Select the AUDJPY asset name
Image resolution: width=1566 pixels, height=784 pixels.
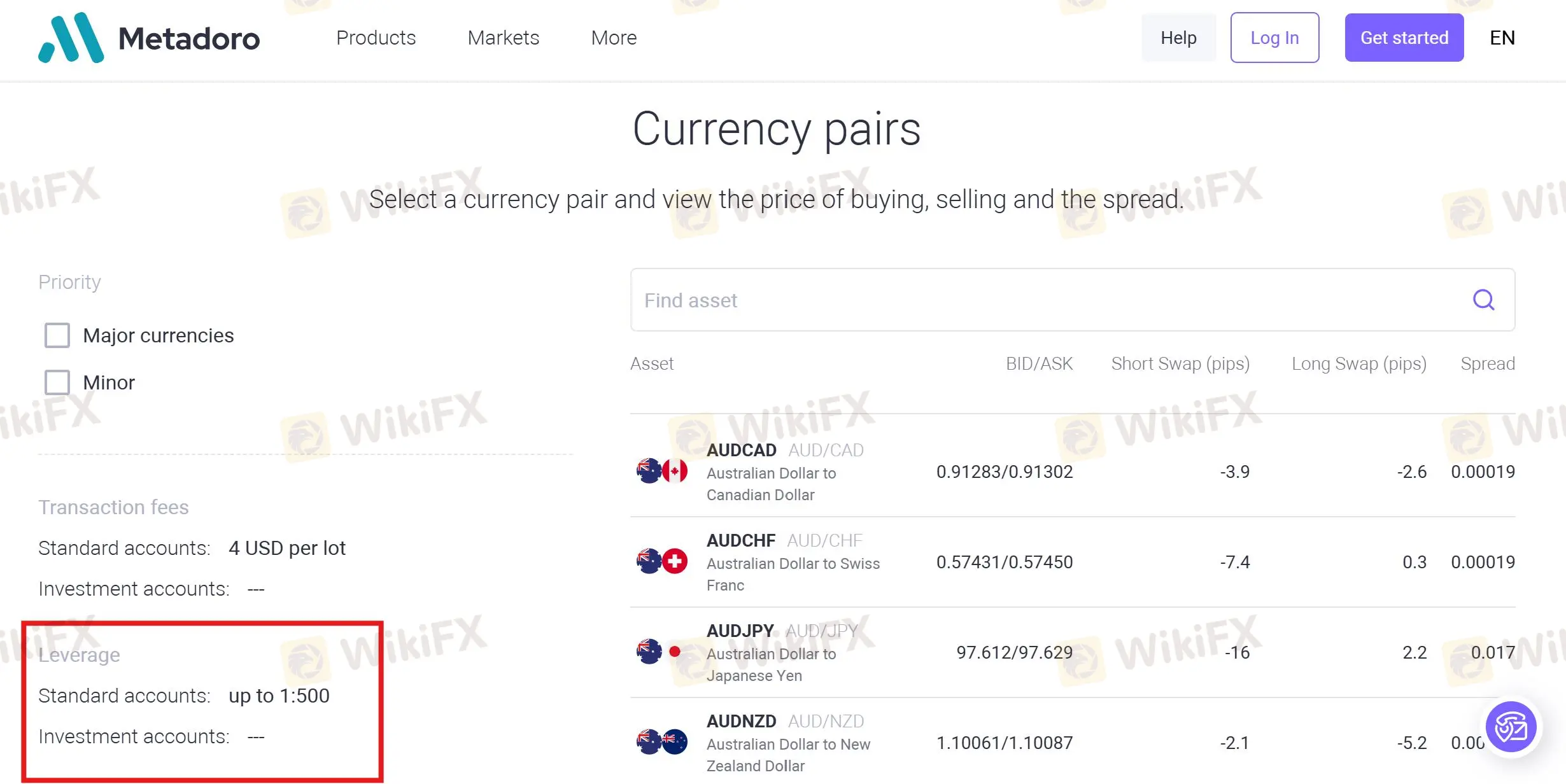740,631
